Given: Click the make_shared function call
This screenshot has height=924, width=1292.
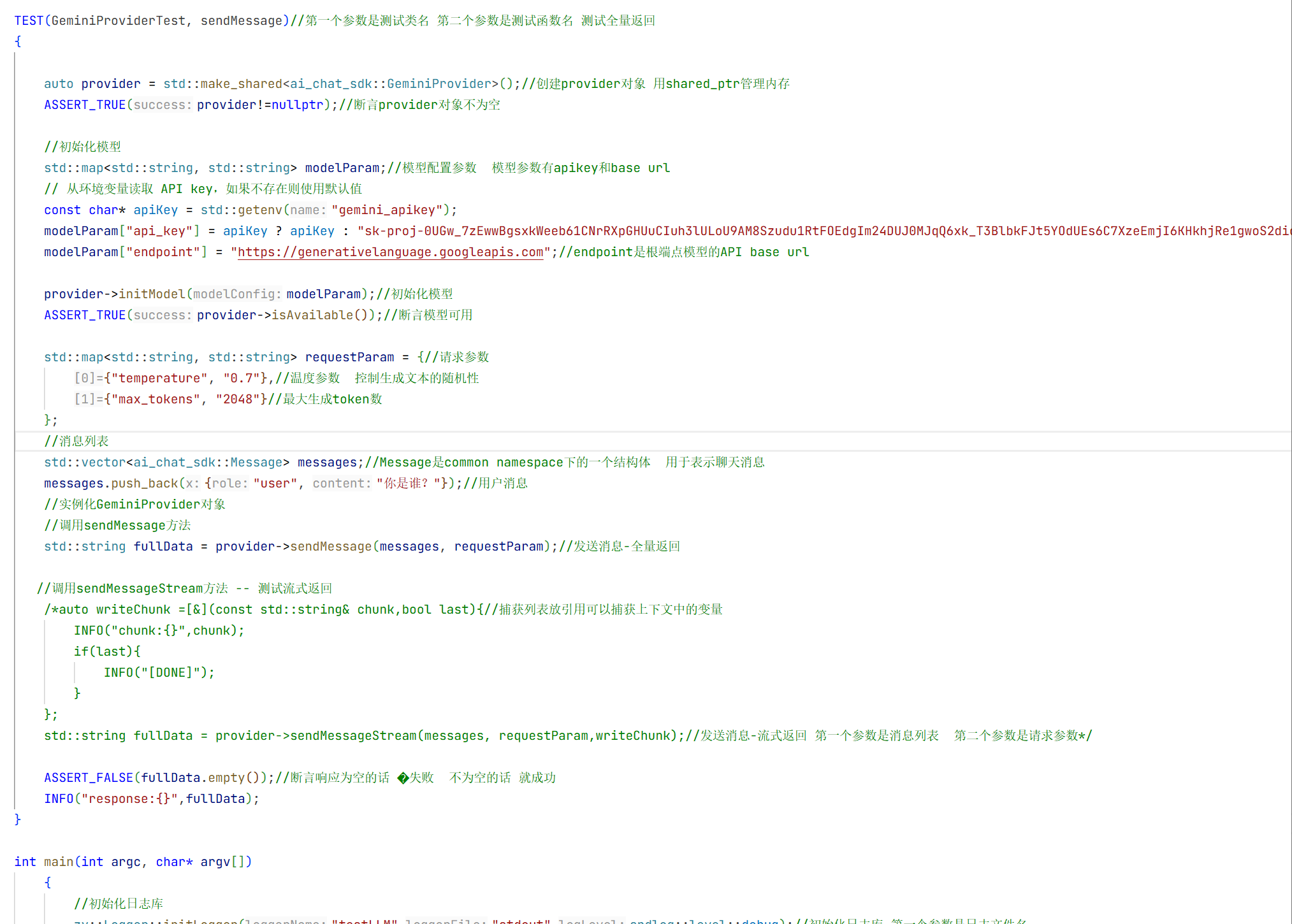Looking at the screenshot, I should coord(241,84).
